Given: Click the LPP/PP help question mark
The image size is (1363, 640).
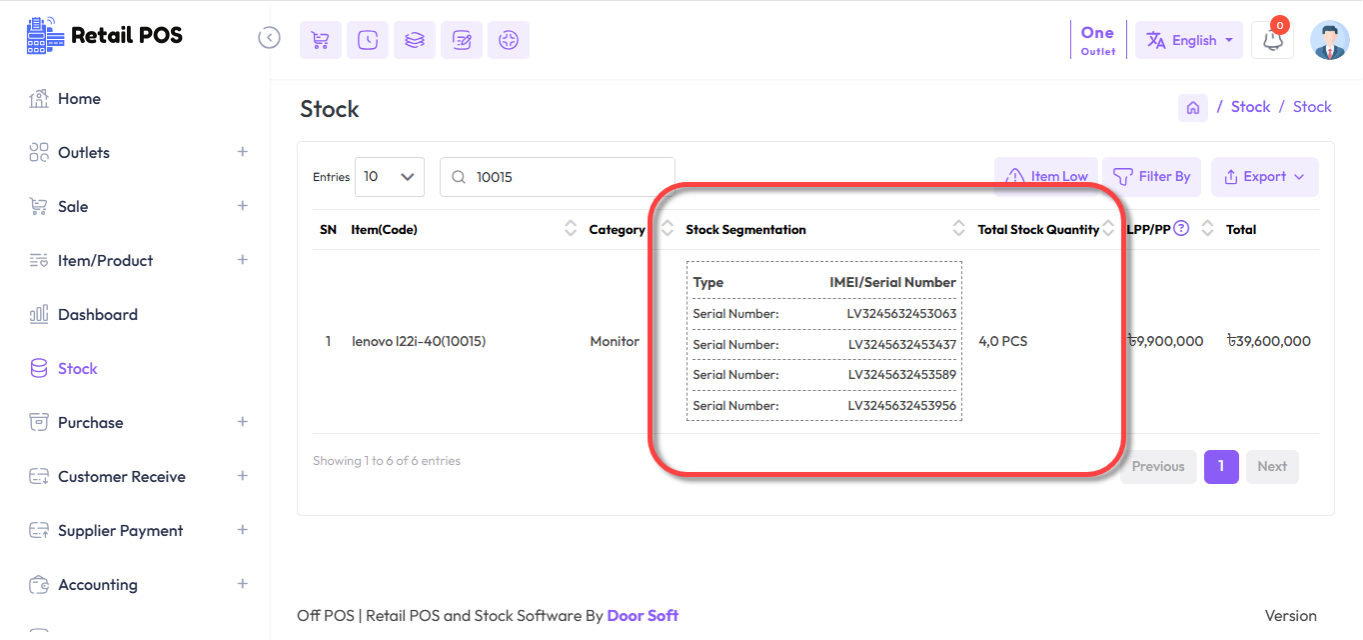Looking at the screenshot, I should tap(1181, 229).
